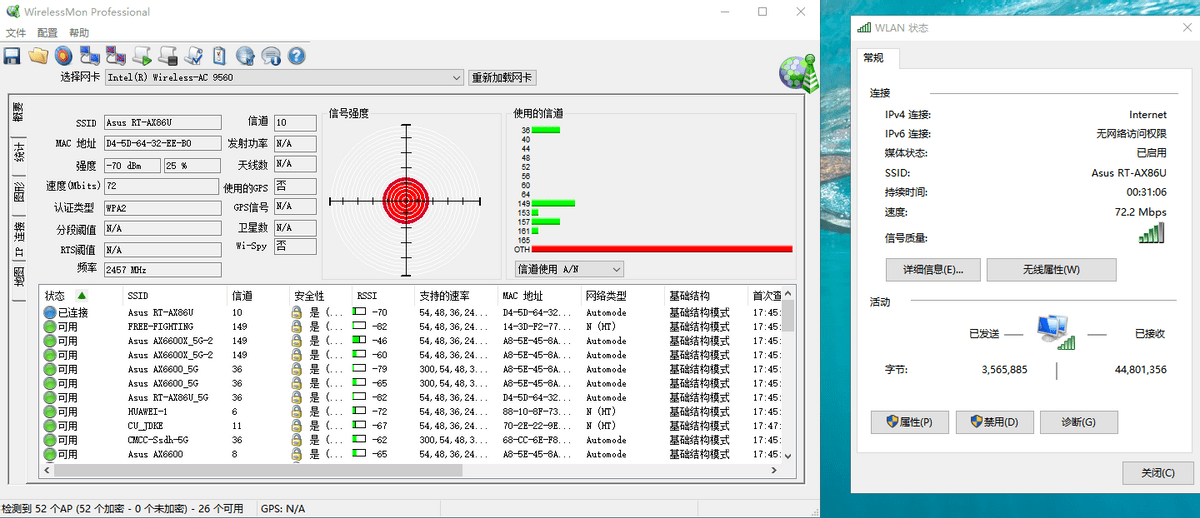
Task: Click the 认证类型 field showing WPA2
Action: 161,208
